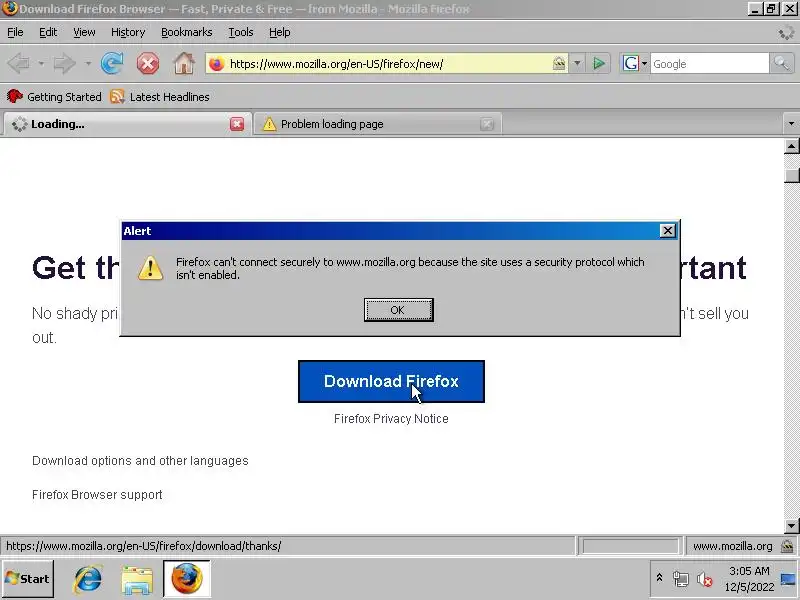Viewport: 800px width, 600px height.
Task: Open the Back history dropdown arrow
Action: (41, 64)
